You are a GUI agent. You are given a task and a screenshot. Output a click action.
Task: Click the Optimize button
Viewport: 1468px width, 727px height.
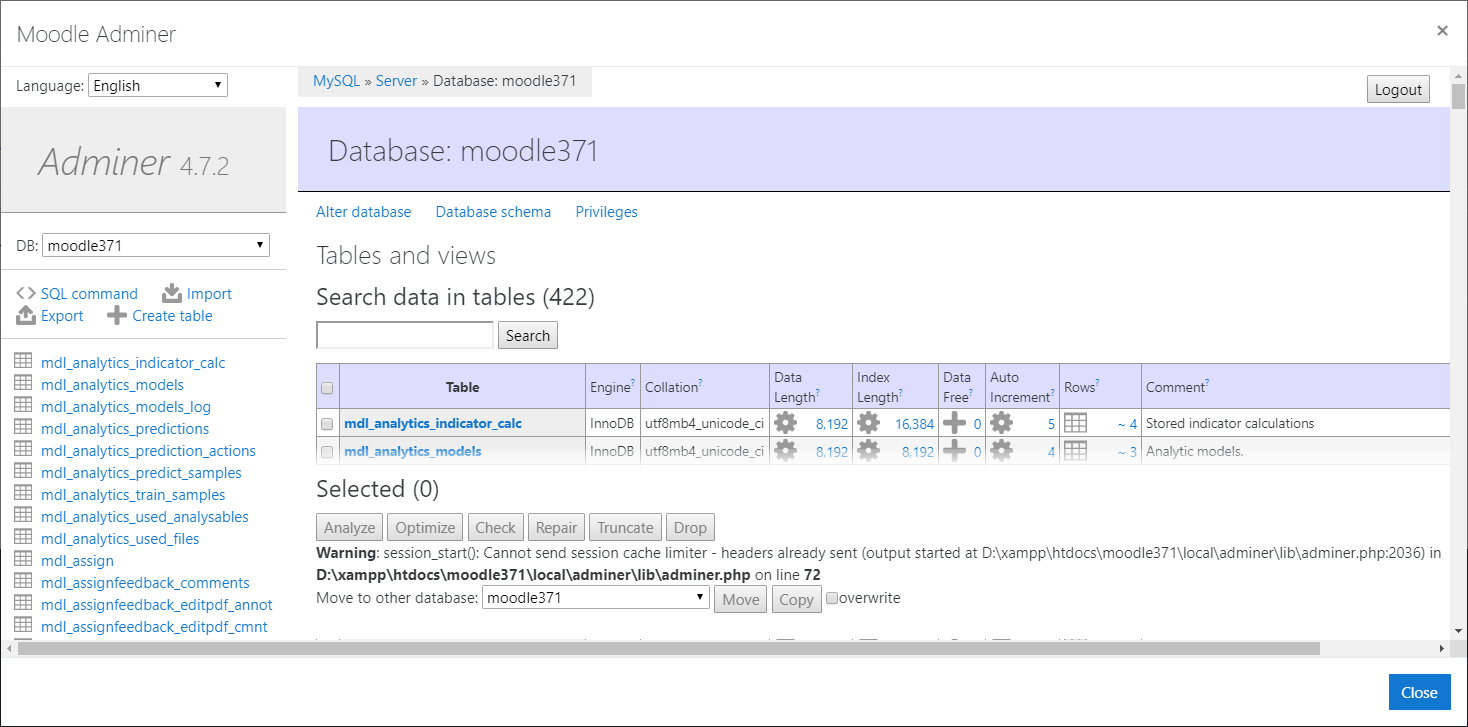click(x=425, y=527)
